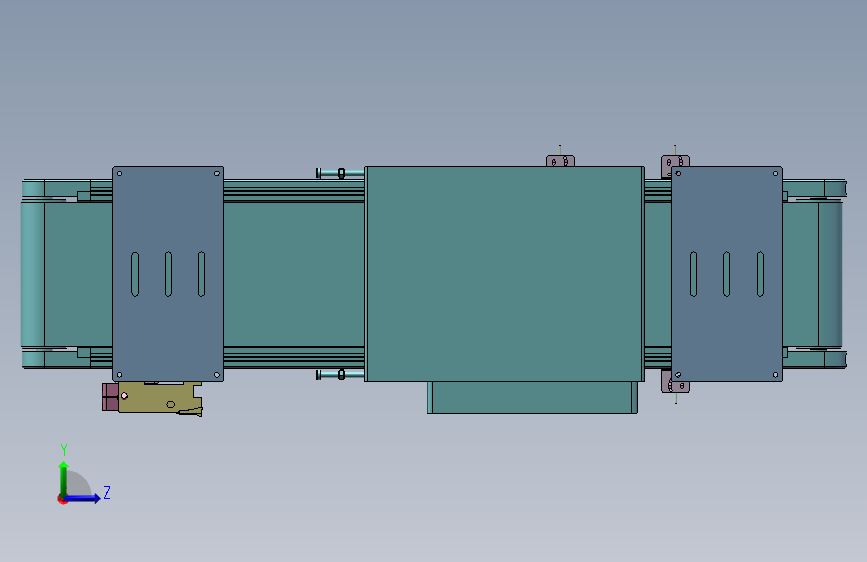Select the first slot on the left plate
The image size is (867, 562).
(x=135, y=274)
